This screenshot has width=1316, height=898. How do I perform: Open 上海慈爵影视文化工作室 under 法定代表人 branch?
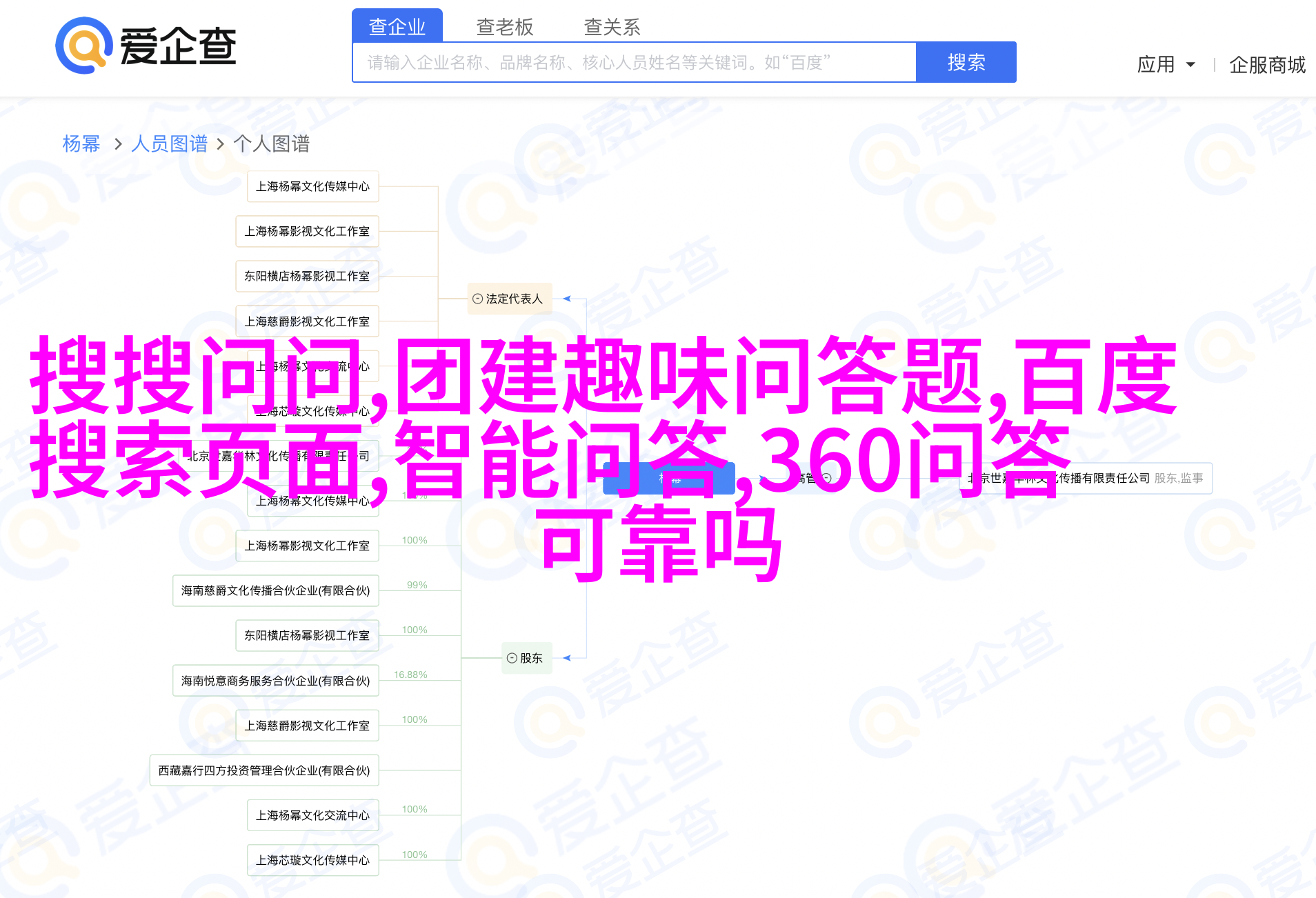[x=308, y=321]
